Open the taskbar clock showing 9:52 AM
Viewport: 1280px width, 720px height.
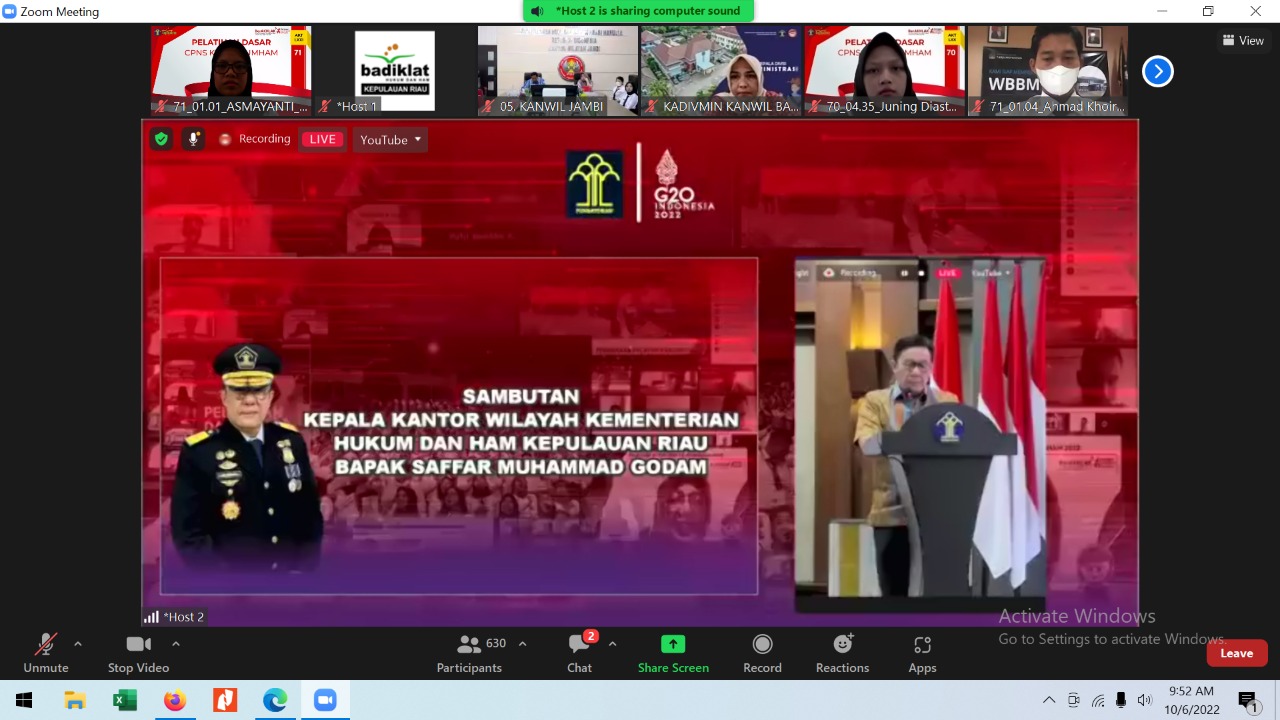tap(1191, 700)
